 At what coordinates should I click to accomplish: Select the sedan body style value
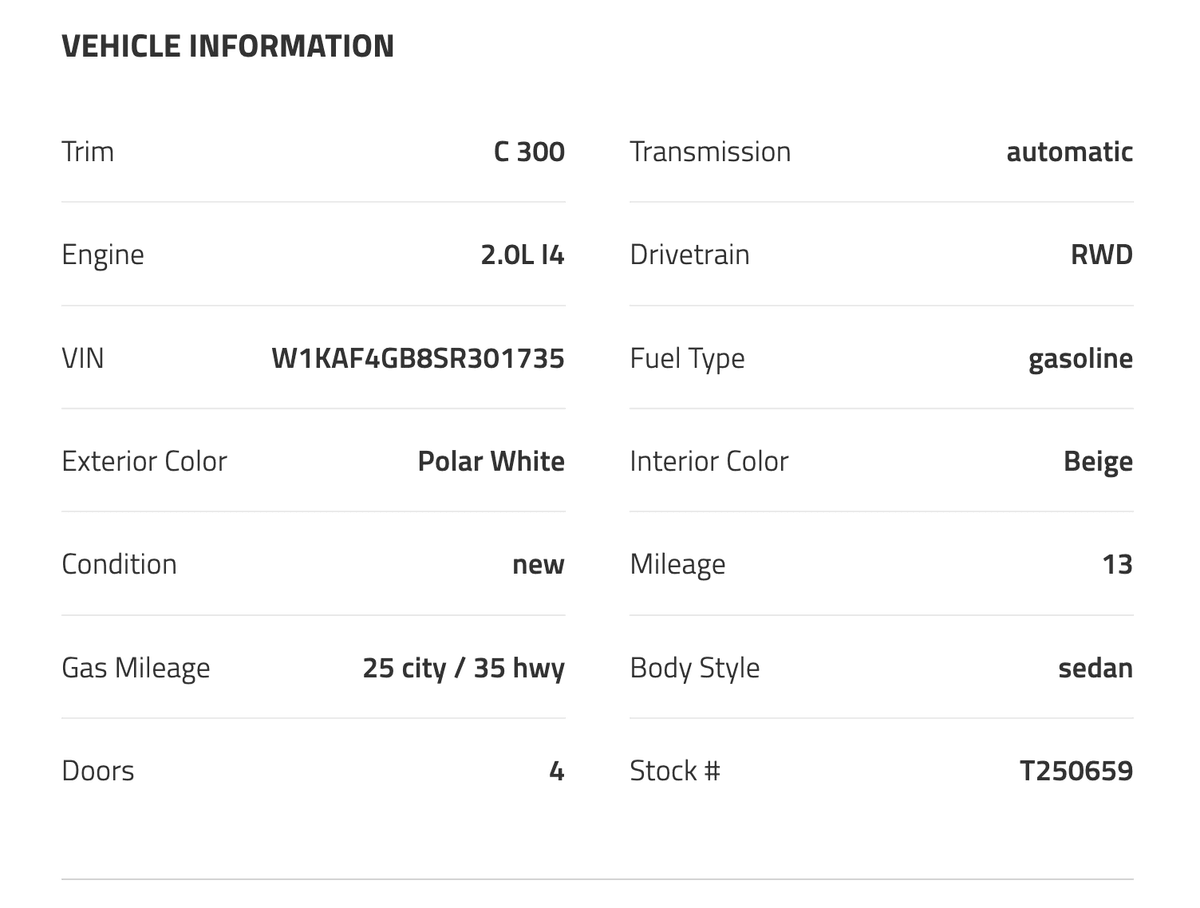point(1095,668)
